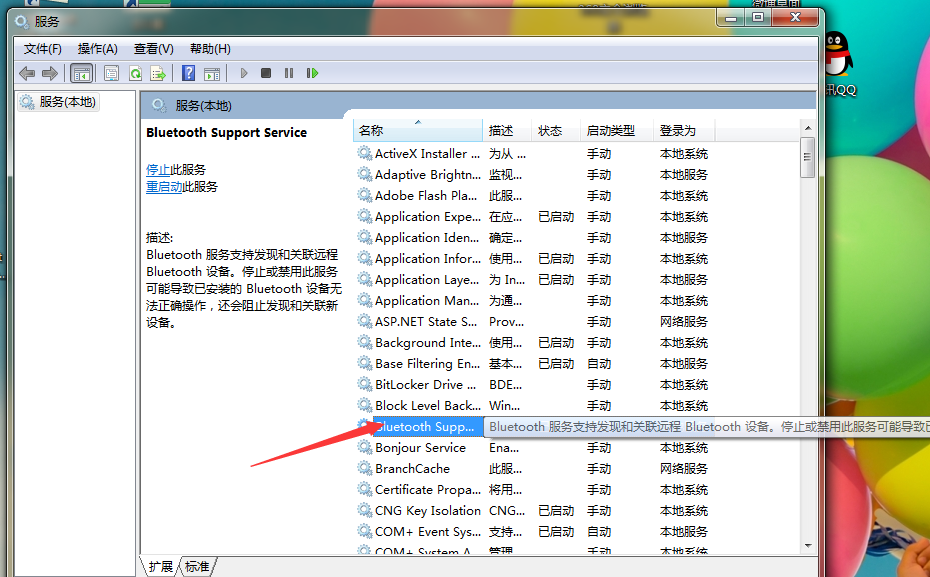Click the Start Service play icon
The image size is (930, 577).
point(244,73)
